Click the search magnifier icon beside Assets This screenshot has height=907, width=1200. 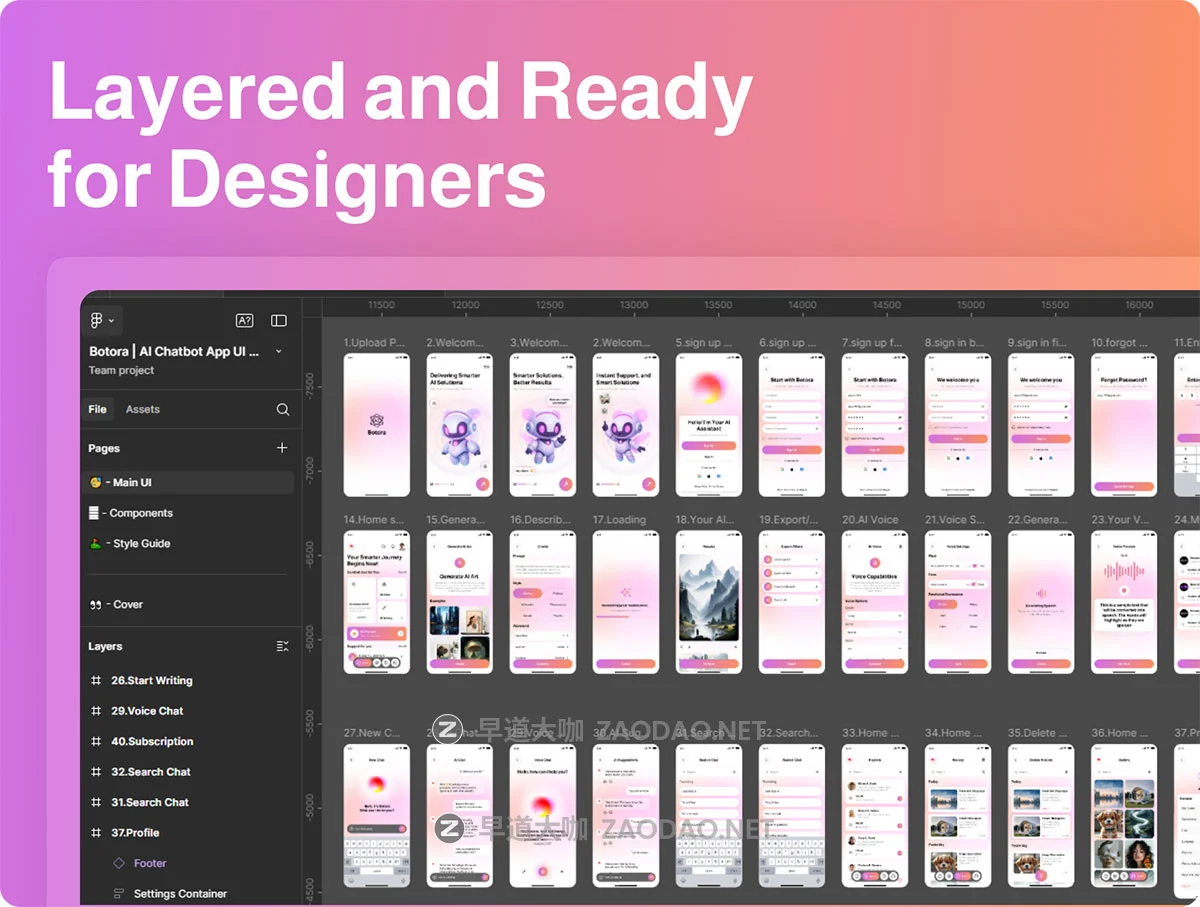coord(283,409)
